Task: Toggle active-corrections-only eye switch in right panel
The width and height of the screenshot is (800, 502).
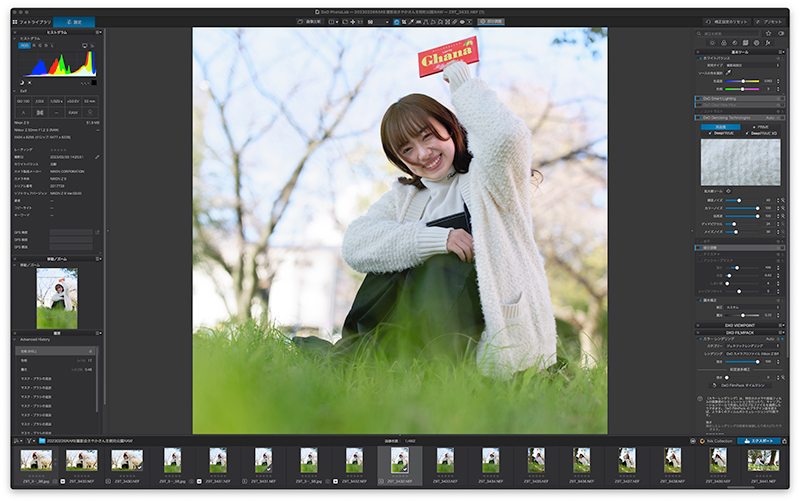Action: 781,34
